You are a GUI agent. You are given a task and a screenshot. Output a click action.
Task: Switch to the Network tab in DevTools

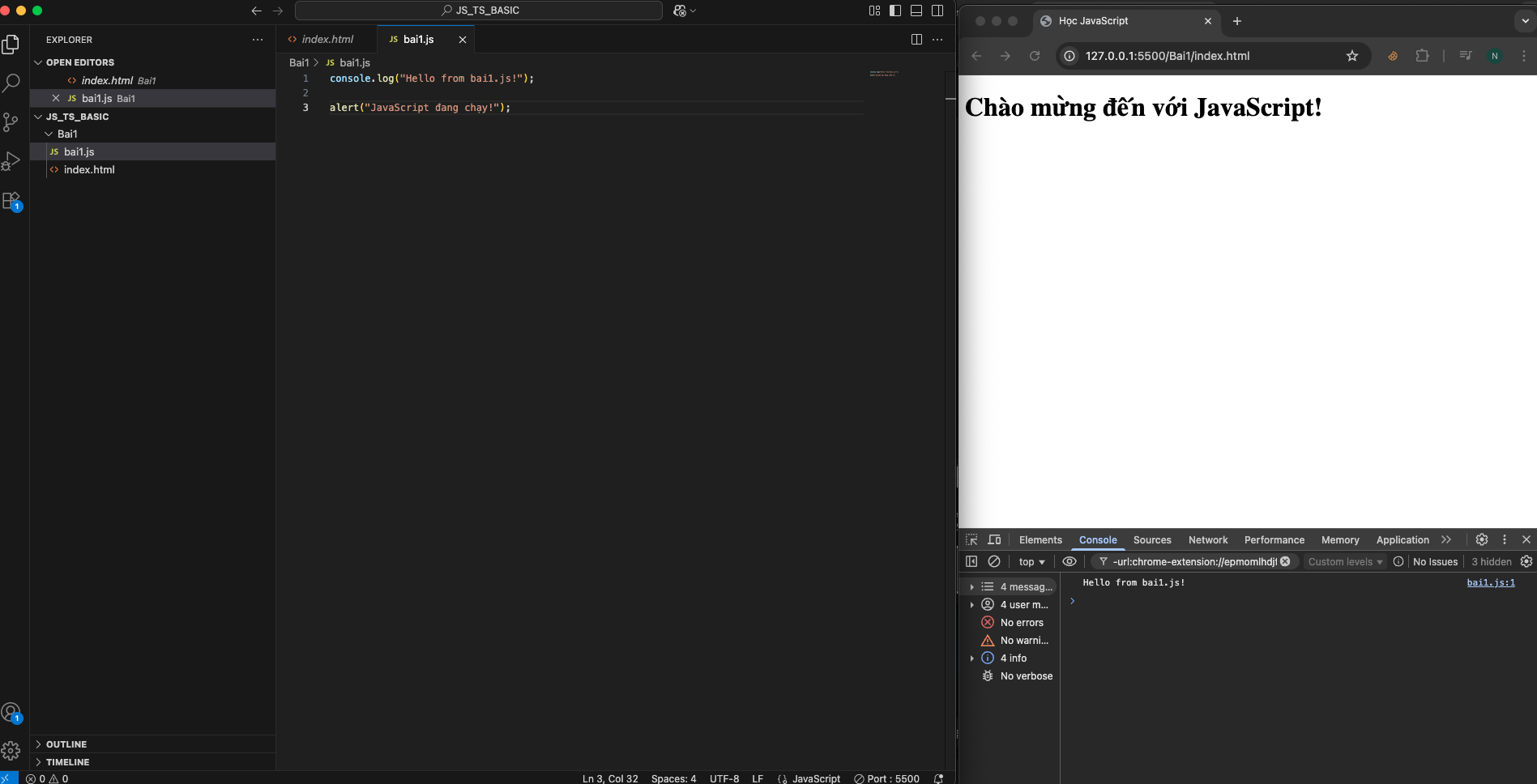pos(1207,540)
